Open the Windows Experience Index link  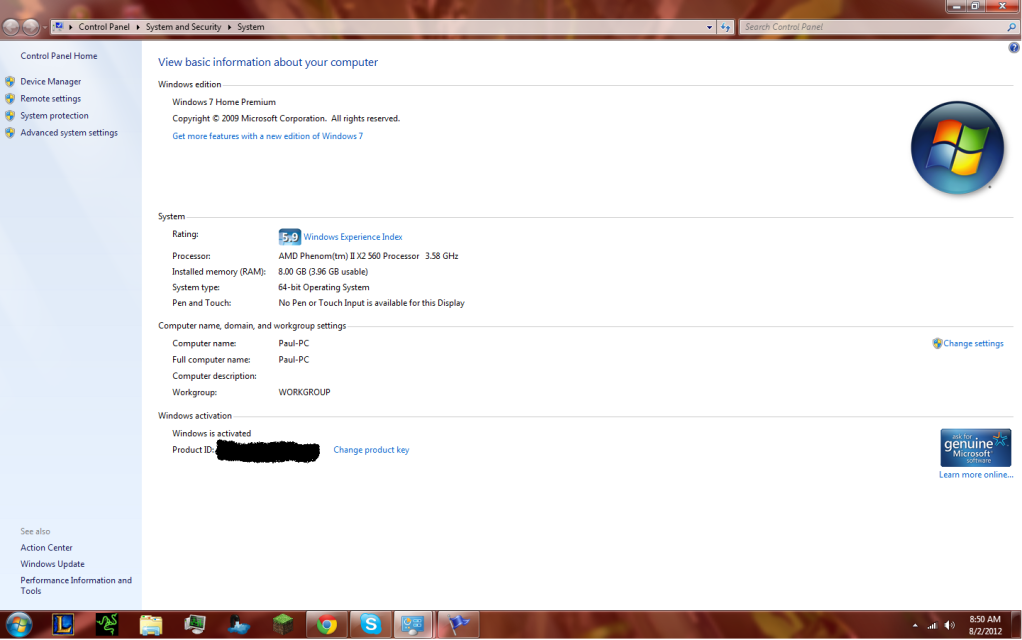(x=353, y=237)
